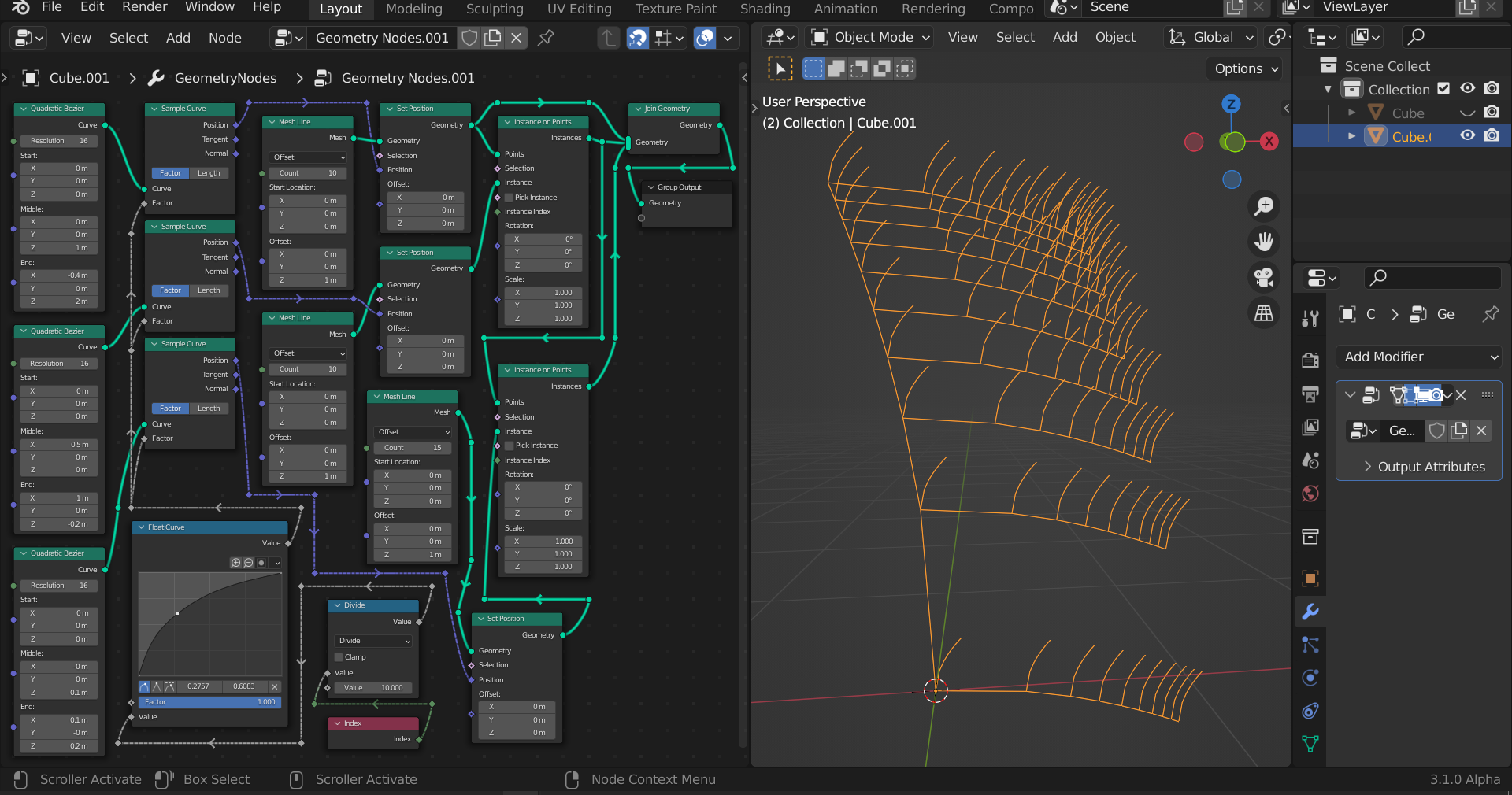Viewport: 1512px width, 795px height.
Task: Select Factor mode in middle Sample Curve node
Action: 170,290
